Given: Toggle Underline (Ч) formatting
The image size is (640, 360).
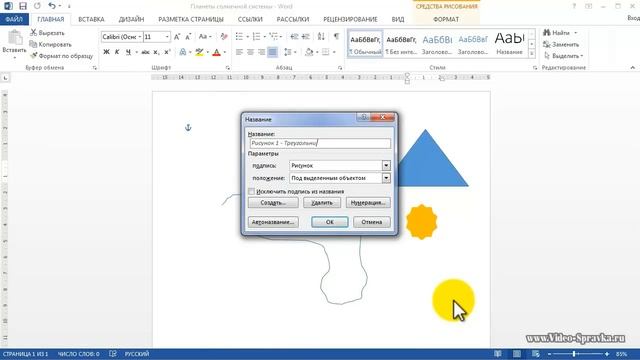Looking at the screenshot, I should [128, 52].
